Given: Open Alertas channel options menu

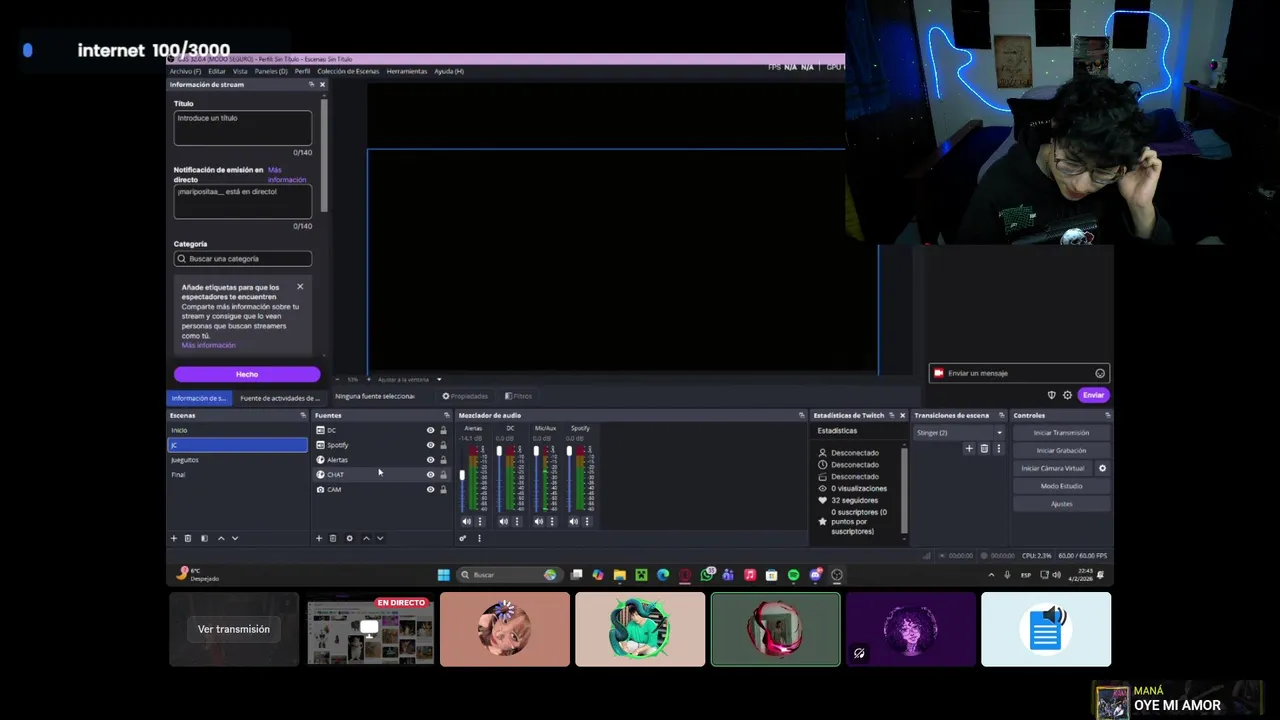Looking at the screenshot, I should point(480,521).
